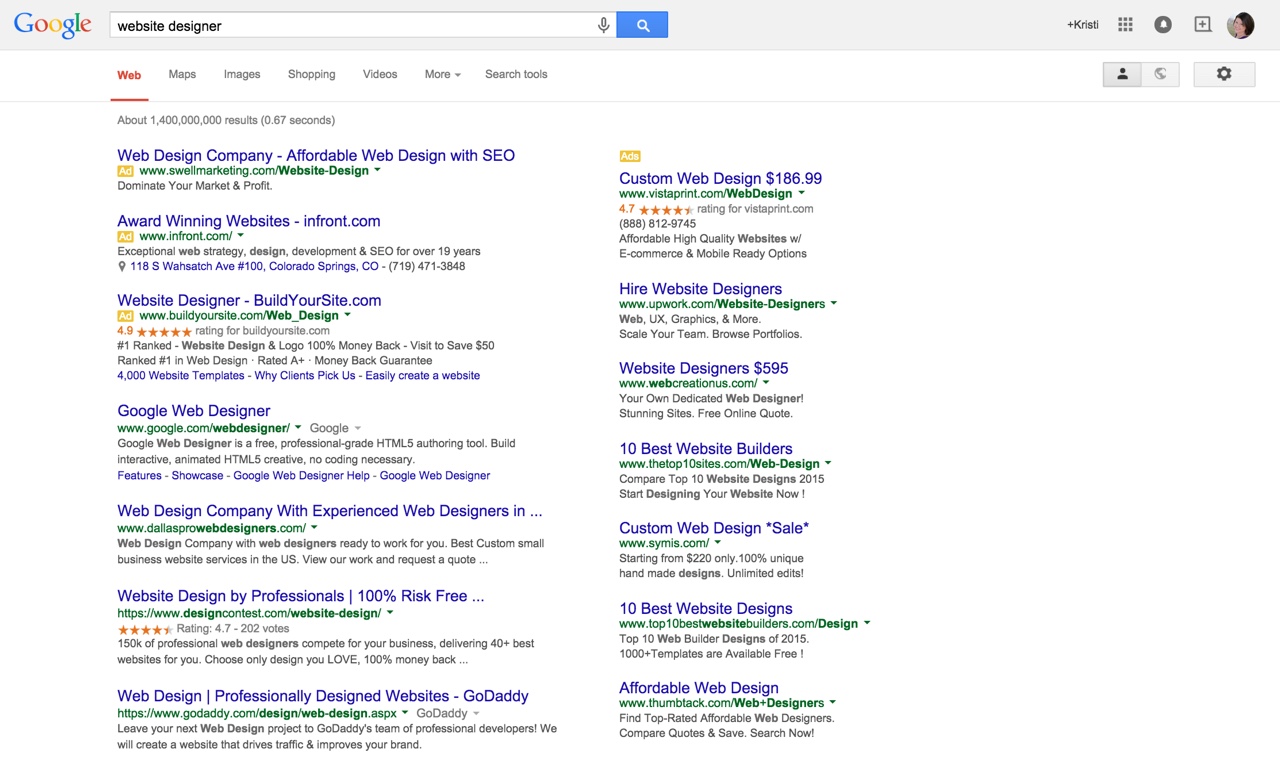Click Ad badge beside swellmarketing.com

[x=125, y=171]
